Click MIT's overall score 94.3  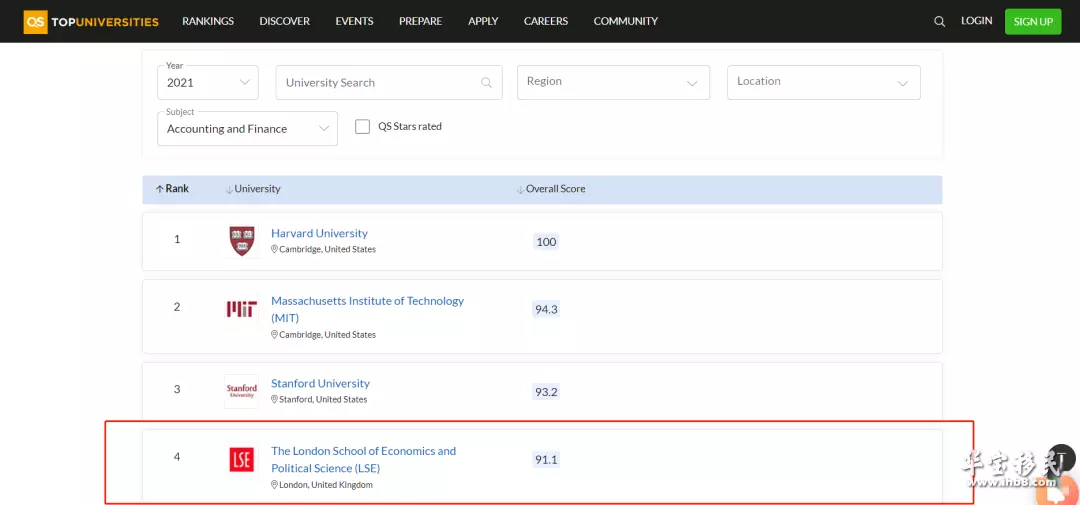(546, 310)
